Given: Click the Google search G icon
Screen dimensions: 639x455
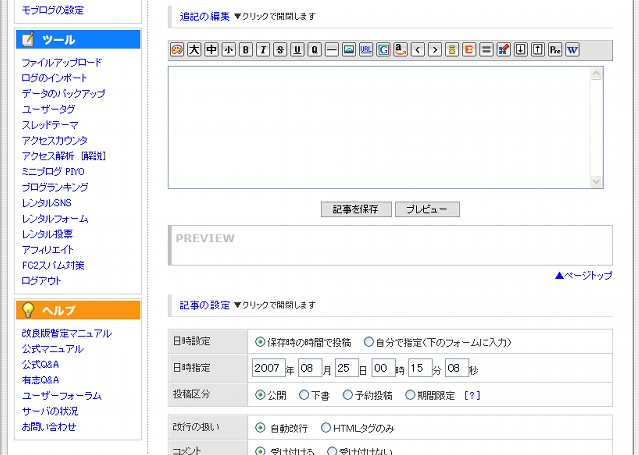Looking at the screenshot, I should tap(383, 50).
